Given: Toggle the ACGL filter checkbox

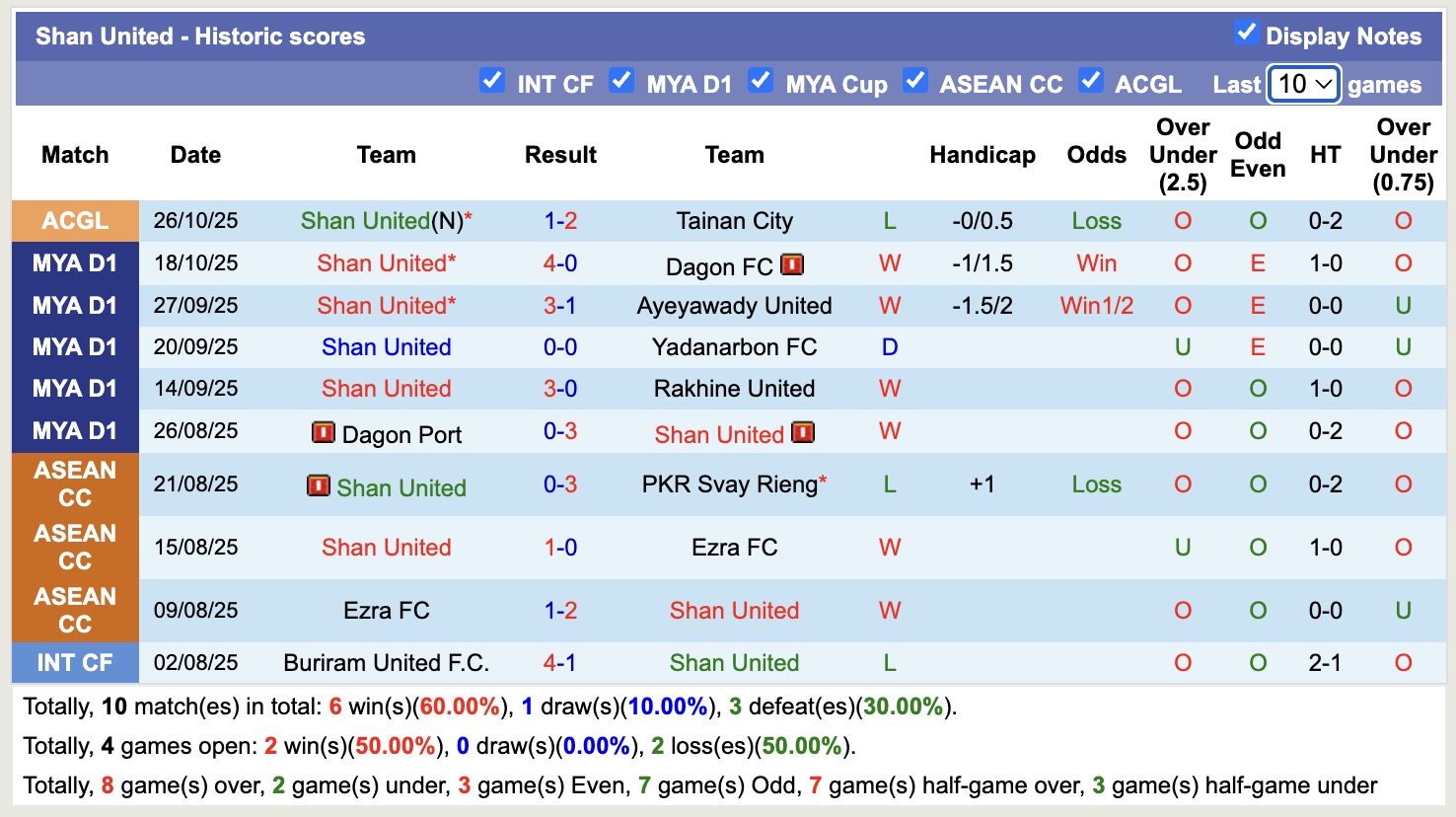Looking at the screenshot, I should (1090, 80).
